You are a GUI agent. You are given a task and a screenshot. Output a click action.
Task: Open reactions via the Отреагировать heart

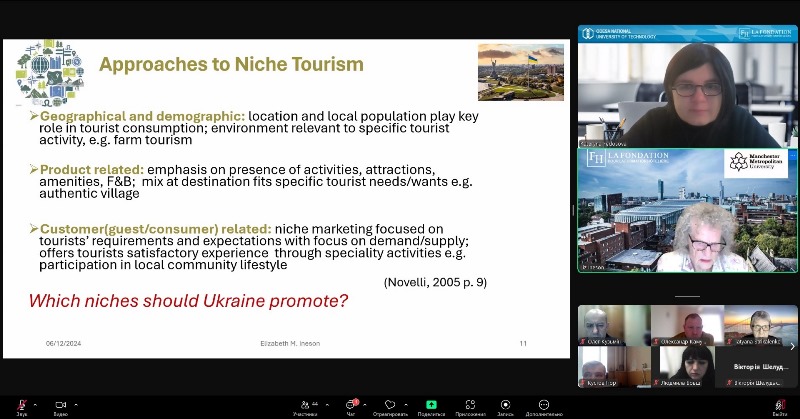click(x=390, y=407)
